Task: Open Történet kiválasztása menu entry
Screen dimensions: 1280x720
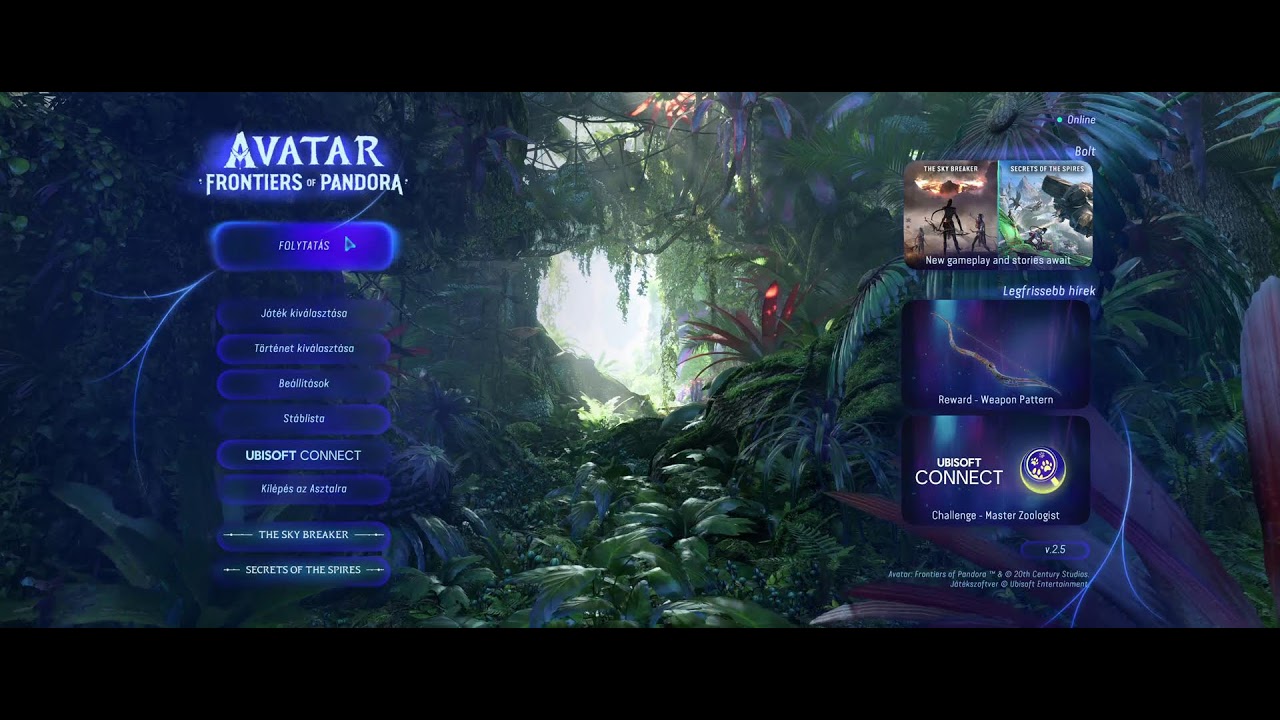Action: 304,349
